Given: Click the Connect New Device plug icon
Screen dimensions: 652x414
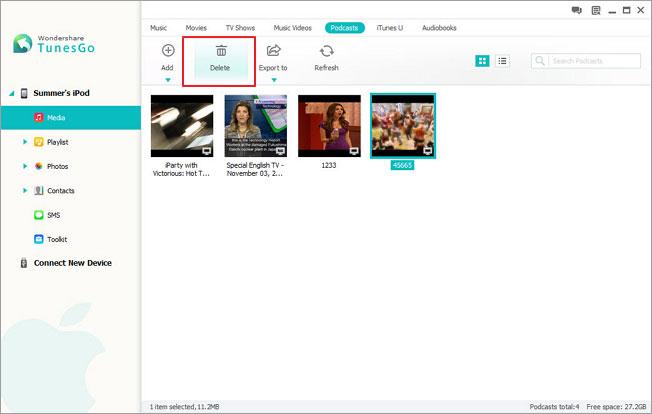Looking at the screenshot, I should tap(24, 263).
